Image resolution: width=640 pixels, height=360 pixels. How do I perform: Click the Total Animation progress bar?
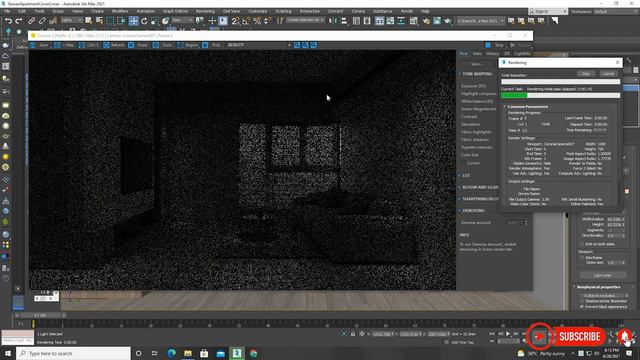560,82
